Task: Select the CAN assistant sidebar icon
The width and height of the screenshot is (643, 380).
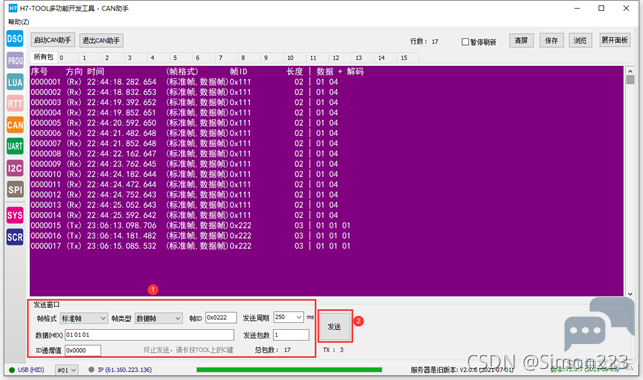Action: [x=15, y=125]
